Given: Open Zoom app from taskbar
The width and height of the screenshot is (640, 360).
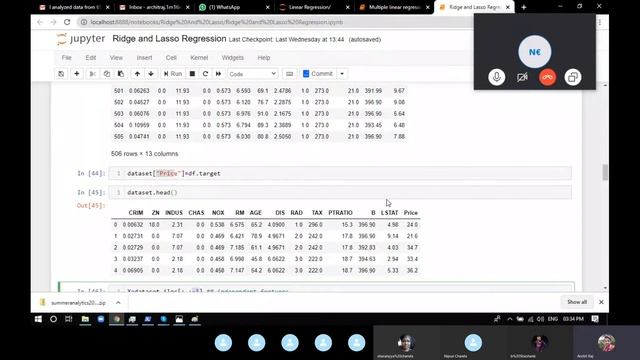Looking at the screenshot, I should [x=101, y=319].
